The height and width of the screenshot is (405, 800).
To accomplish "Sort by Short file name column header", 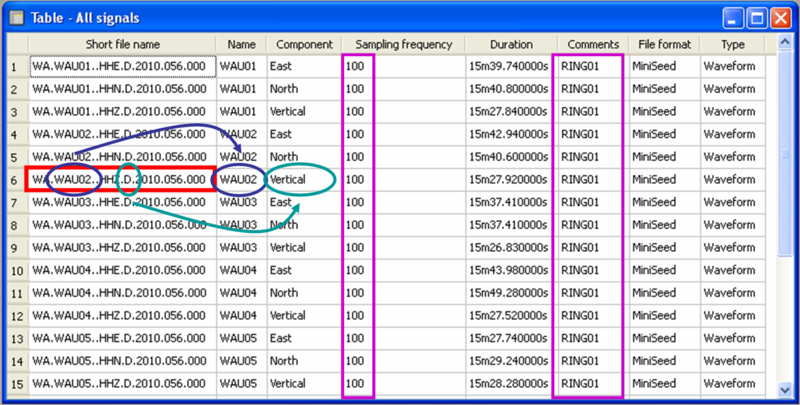I will 122,45.
